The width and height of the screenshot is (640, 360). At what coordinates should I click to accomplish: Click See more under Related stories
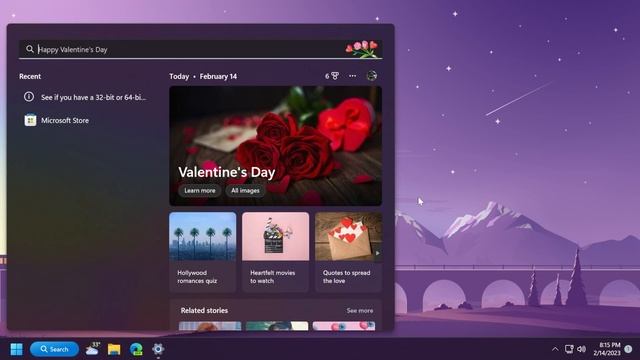pyautogui.click(x=360, y=311)
